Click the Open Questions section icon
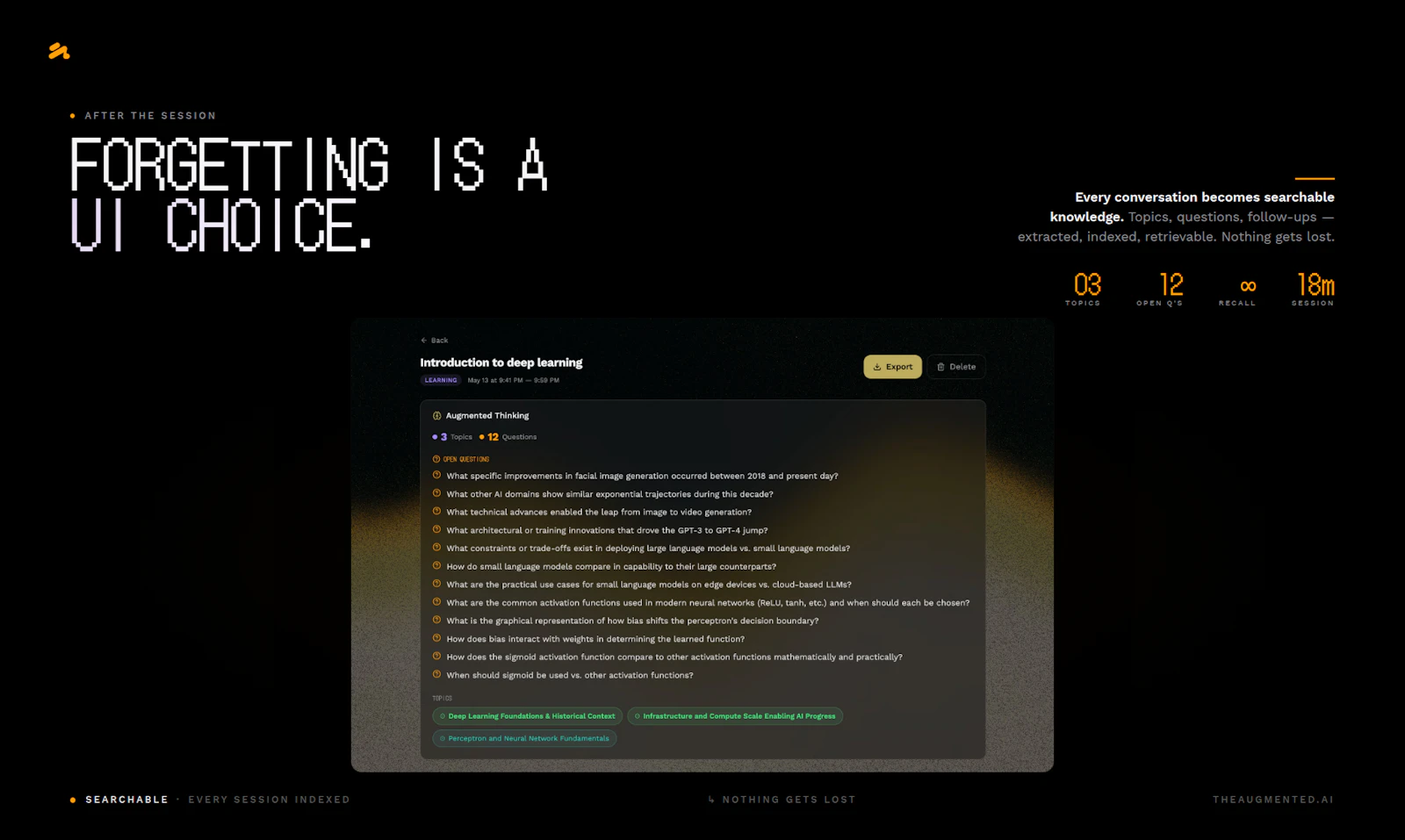The image size is (1405, 840). point(436,459)
